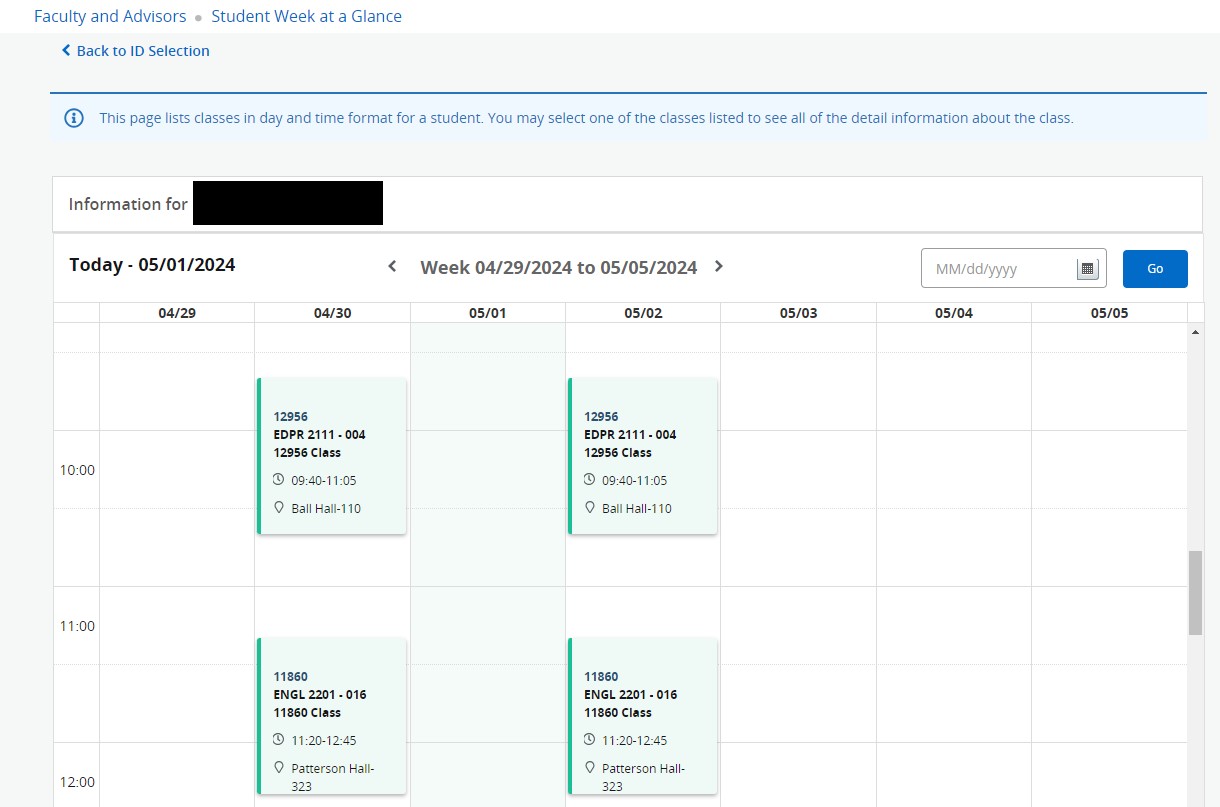Click the next week chevron arrow
Viewport: 1220px width, 807px height.
click(718, 267)
